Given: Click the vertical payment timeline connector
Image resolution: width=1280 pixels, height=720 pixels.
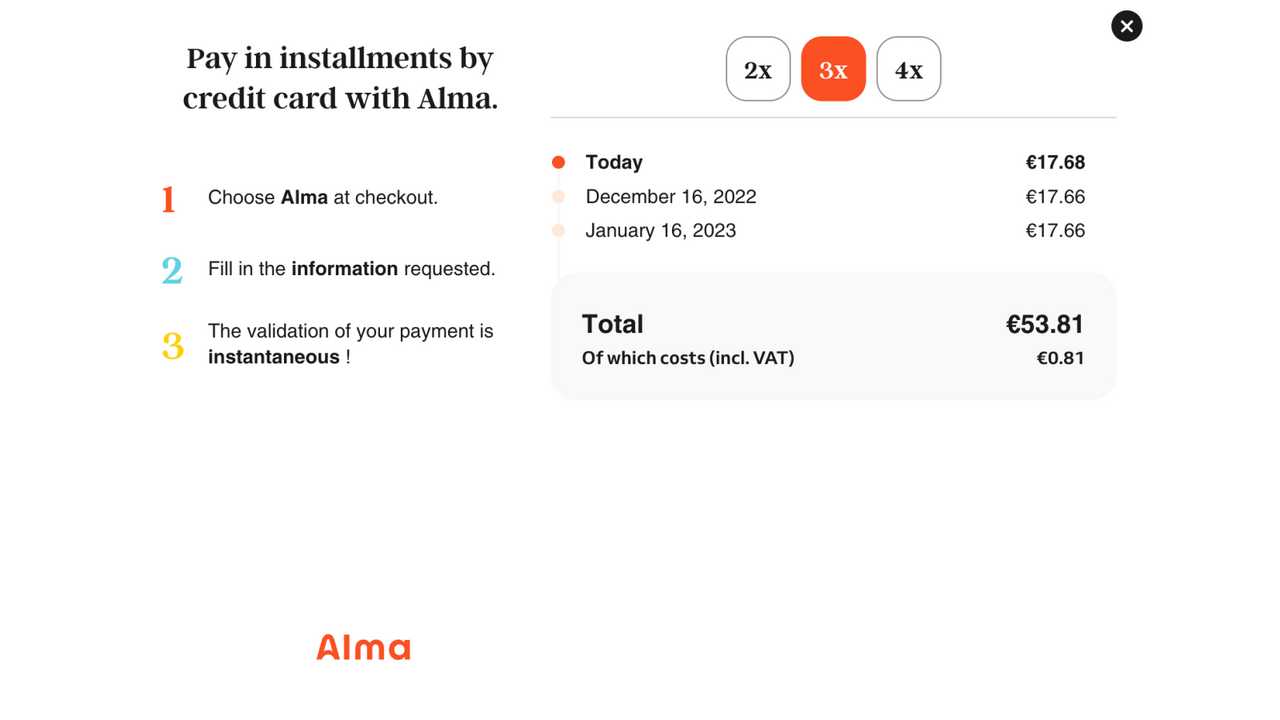Looking at the screenshot, I should (x=558, y=250).
